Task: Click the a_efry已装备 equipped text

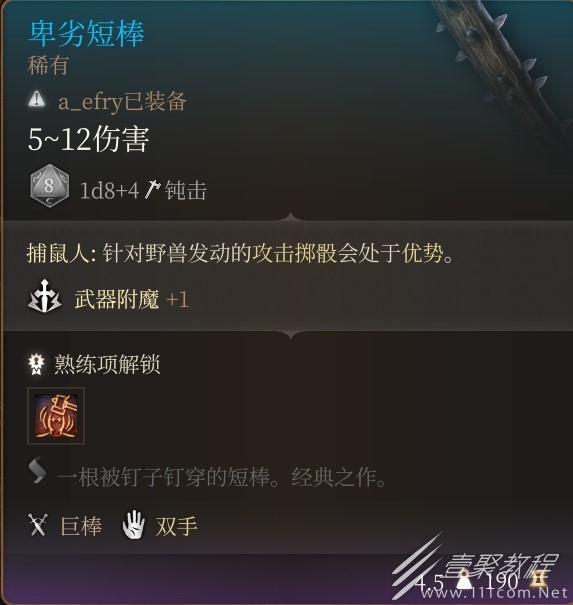Action: [x=122, y=101]
